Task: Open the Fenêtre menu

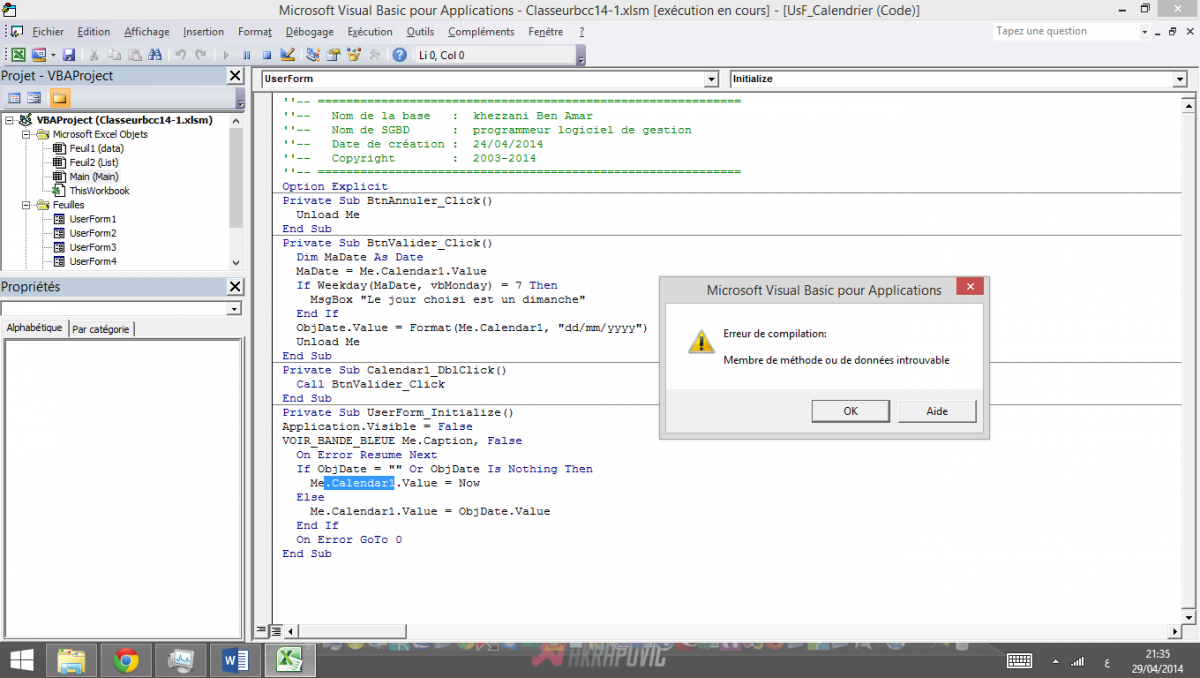Action: pyautogui.click(x=546, y=32)
